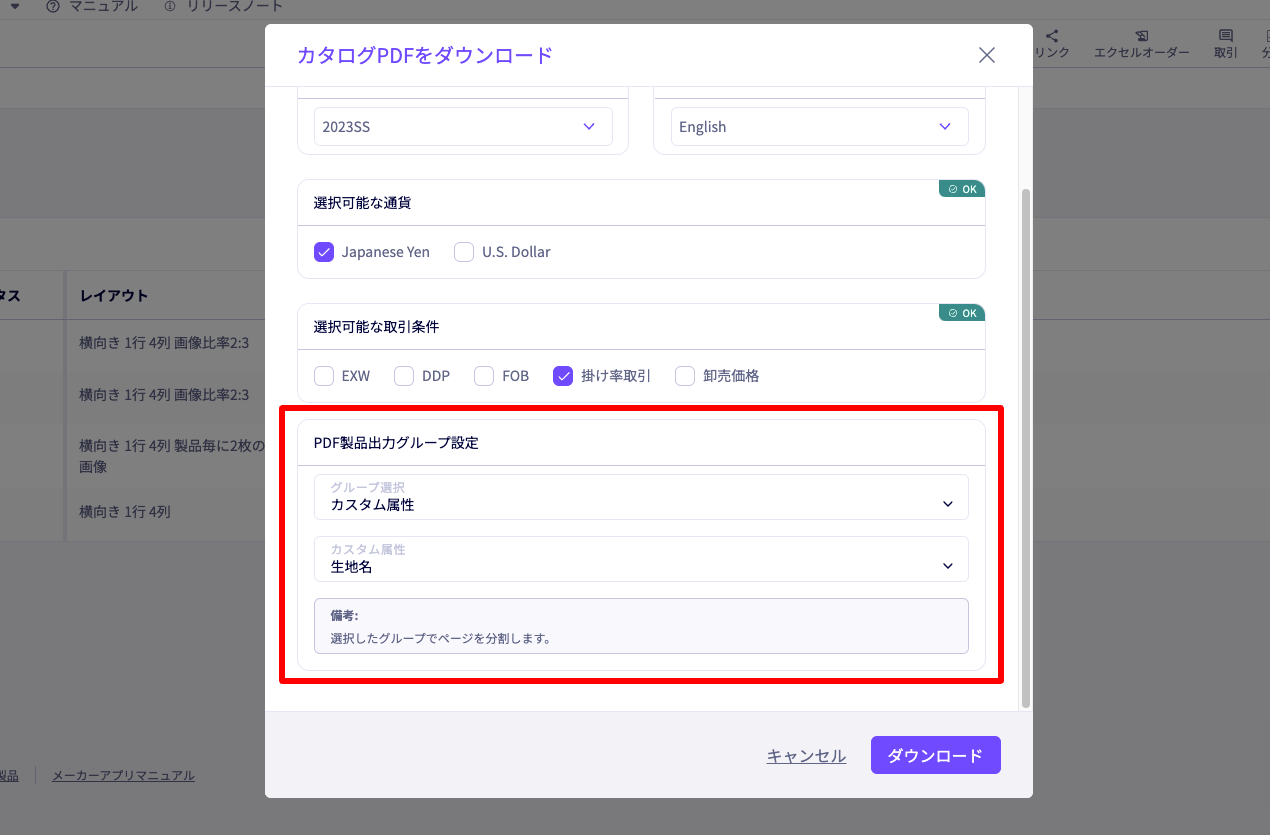This screenshot has height=835, width=1270.
Task: Open the メーカーアプリマニュアル link
Action: pos(123,775)
